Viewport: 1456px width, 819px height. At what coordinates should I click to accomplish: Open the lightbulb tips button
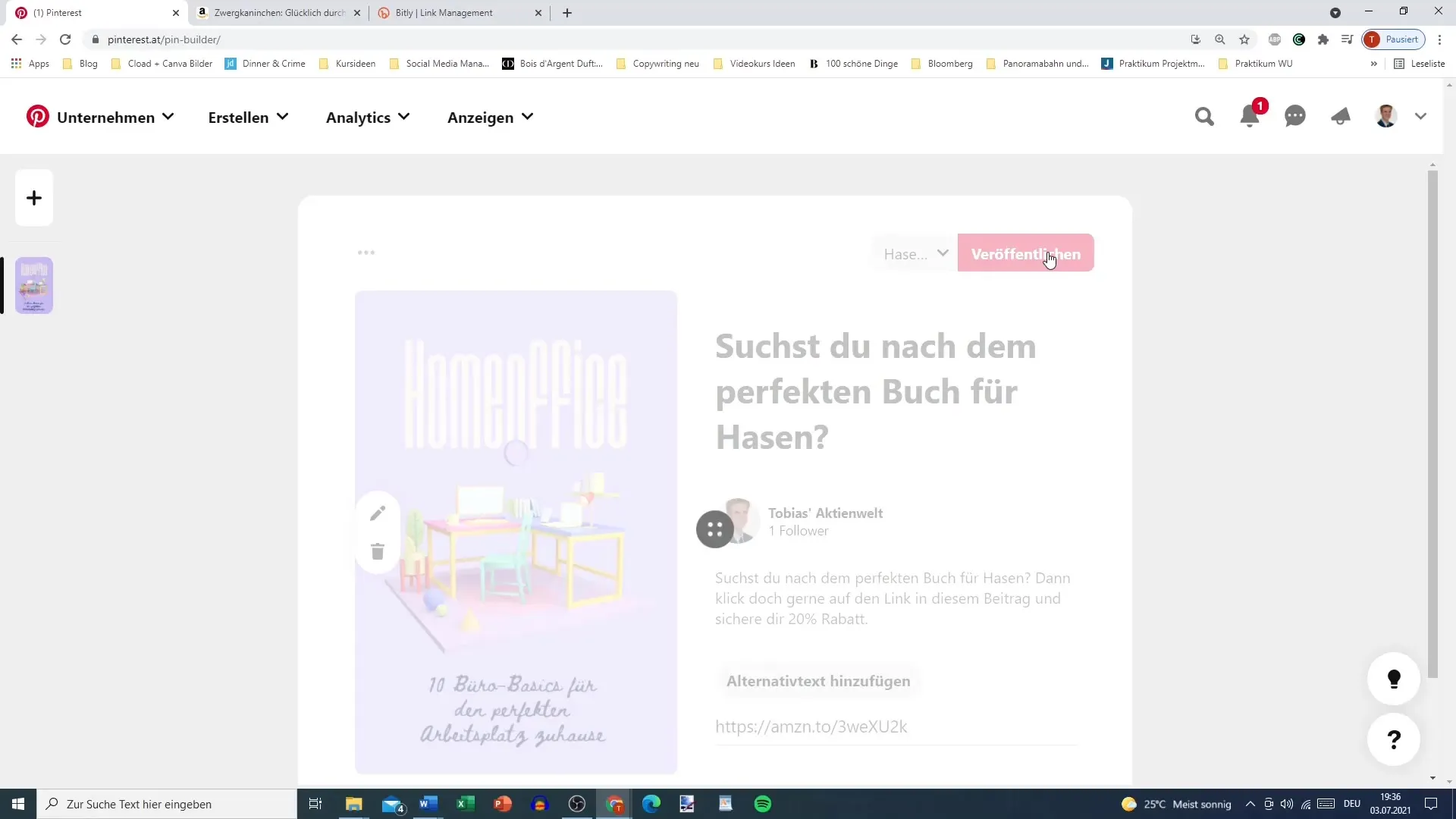[1394, 679]
